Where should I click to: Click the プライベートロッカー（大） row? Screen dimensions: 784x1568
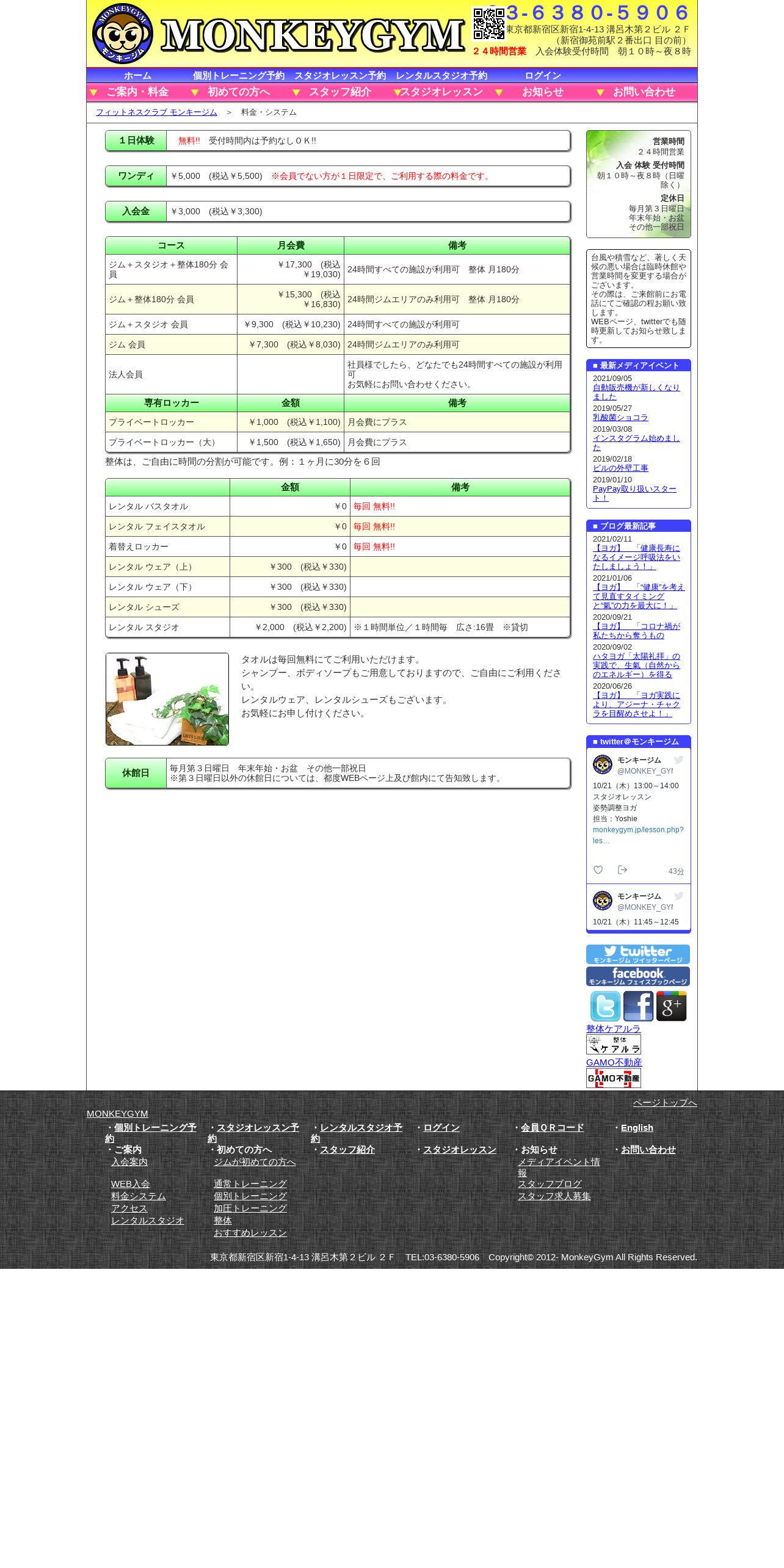[338, 442]
